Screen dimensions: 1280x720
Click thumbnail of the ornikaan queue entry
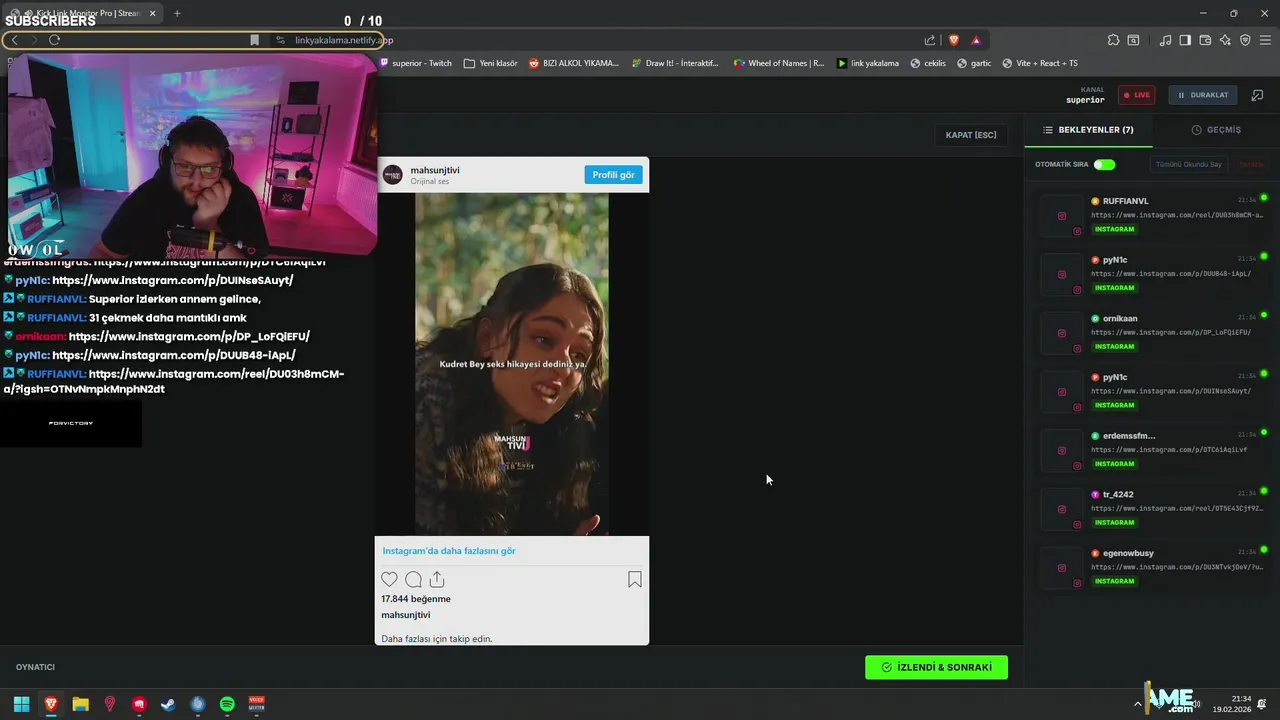[1062, 333]
